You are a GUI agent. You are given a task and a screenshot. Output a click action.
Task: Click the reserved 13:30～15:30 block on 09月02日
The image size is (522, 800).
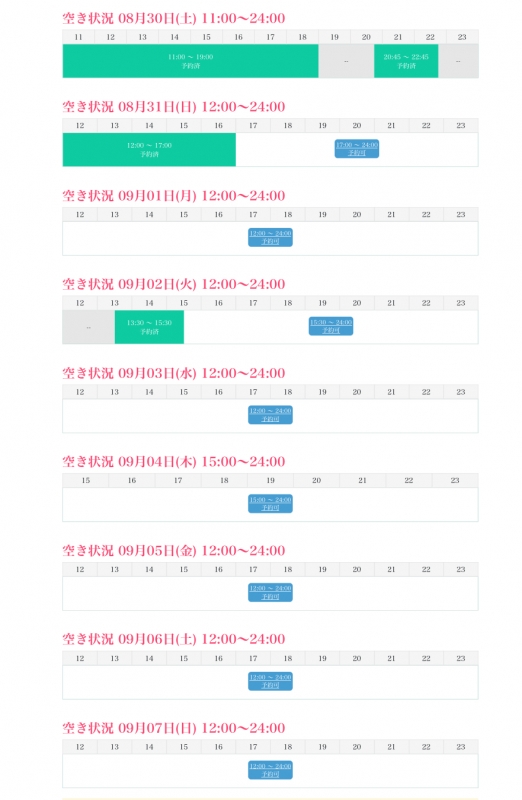pos(149,327)
